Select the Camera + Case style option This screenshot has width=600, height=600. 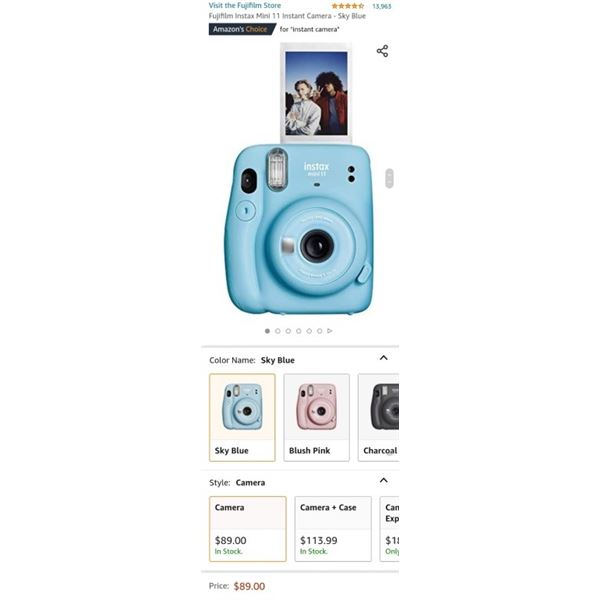pyautogui.click(x=333, y=529)
